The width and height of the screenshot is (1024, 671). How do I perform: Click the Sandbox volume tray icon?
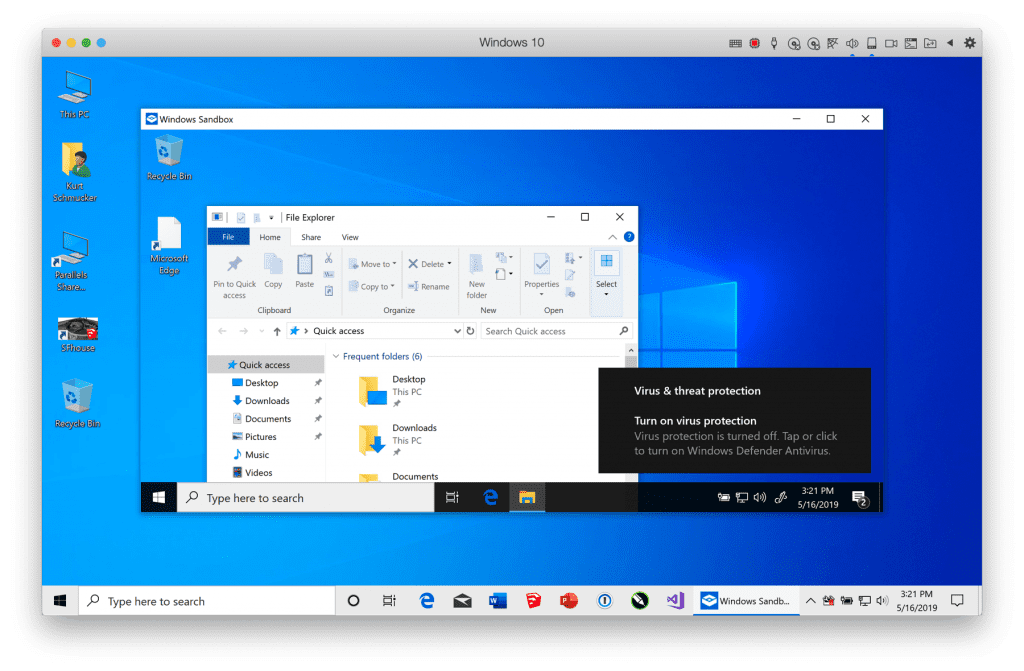pyautogui.click(x=760, y=497)
